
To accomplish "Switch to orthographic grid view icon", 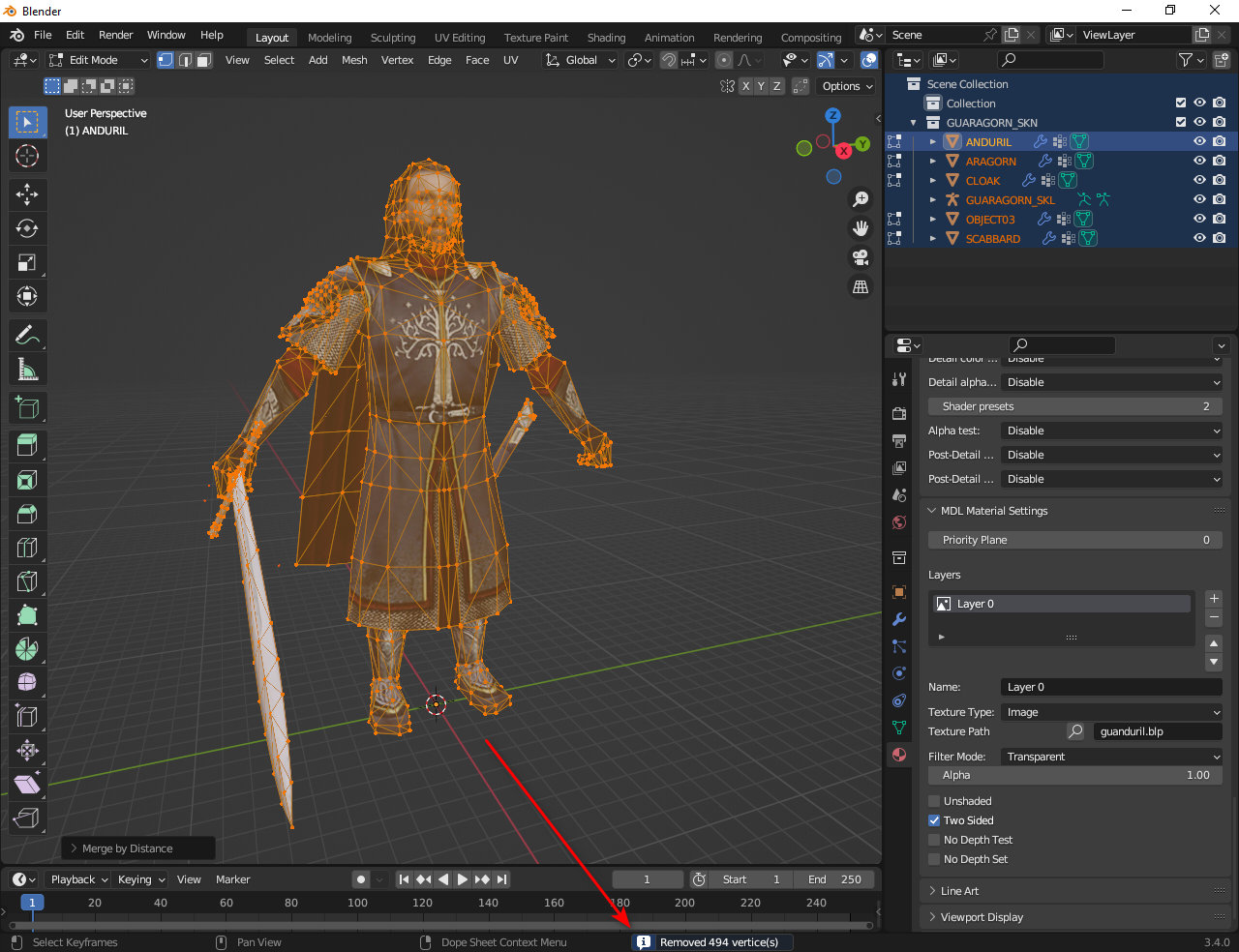I will 860,287.
